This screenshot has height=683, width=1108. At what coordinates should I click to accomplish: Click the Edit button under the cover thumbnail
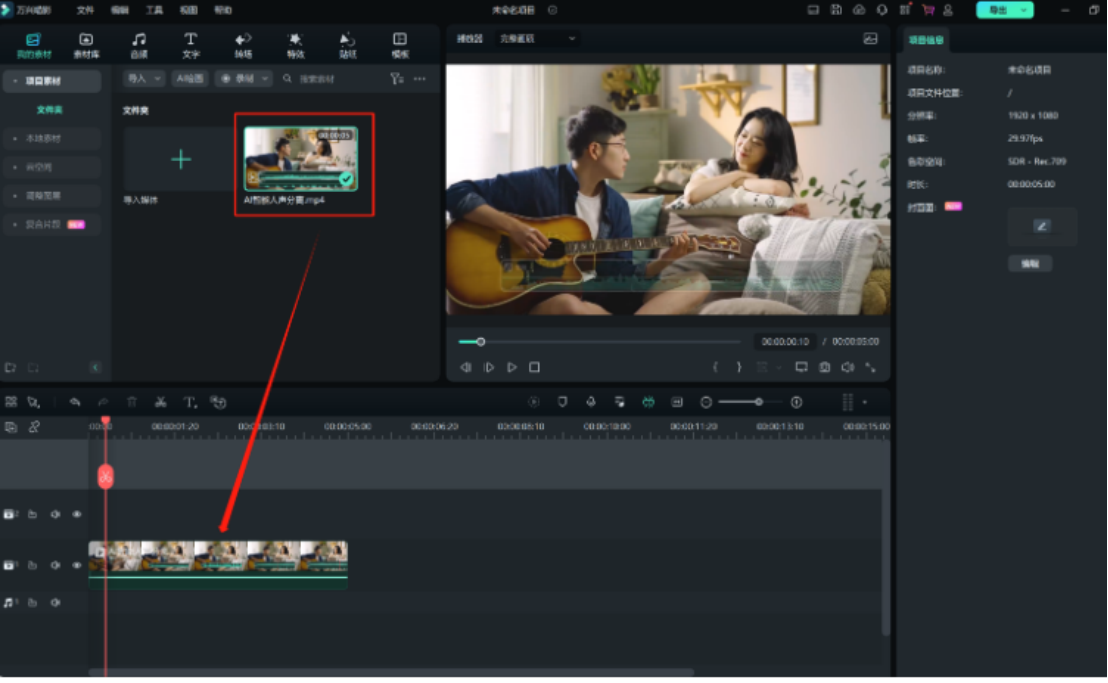click(x=1029, y=264)
